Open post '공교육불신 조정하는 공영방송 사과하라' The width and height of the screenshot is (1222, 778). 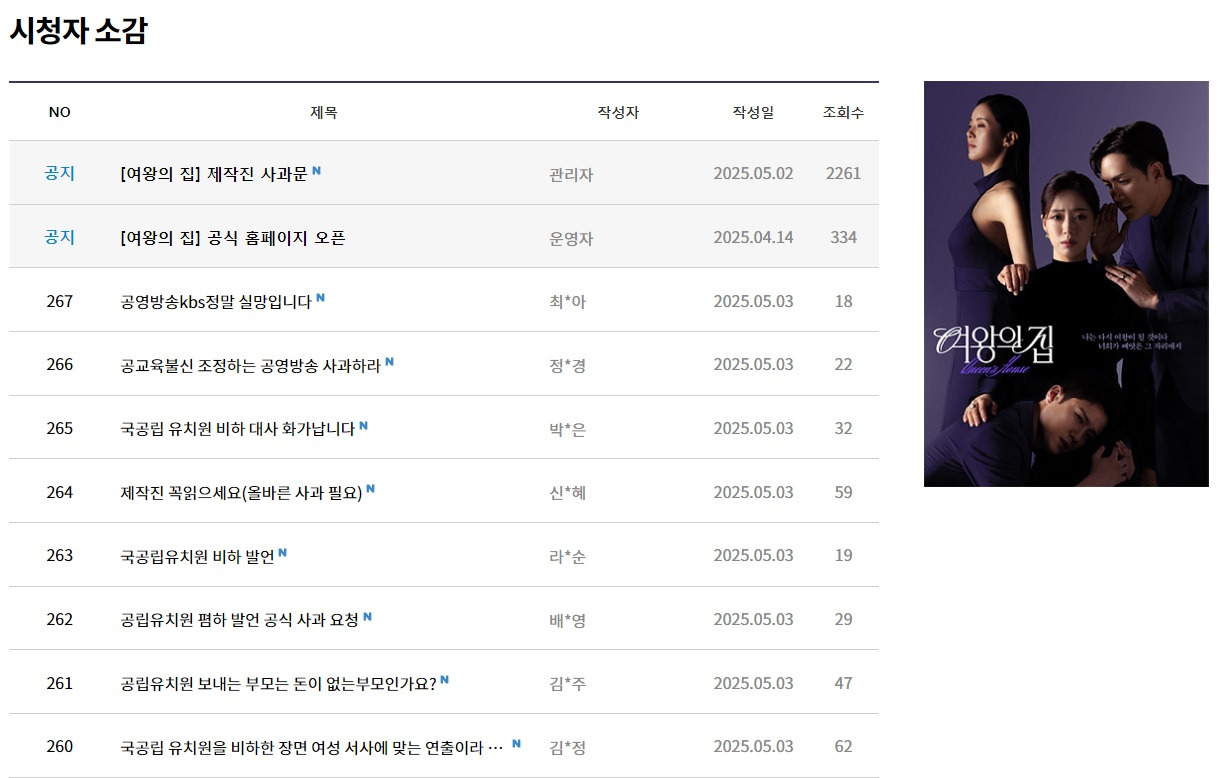coord(250,365)
